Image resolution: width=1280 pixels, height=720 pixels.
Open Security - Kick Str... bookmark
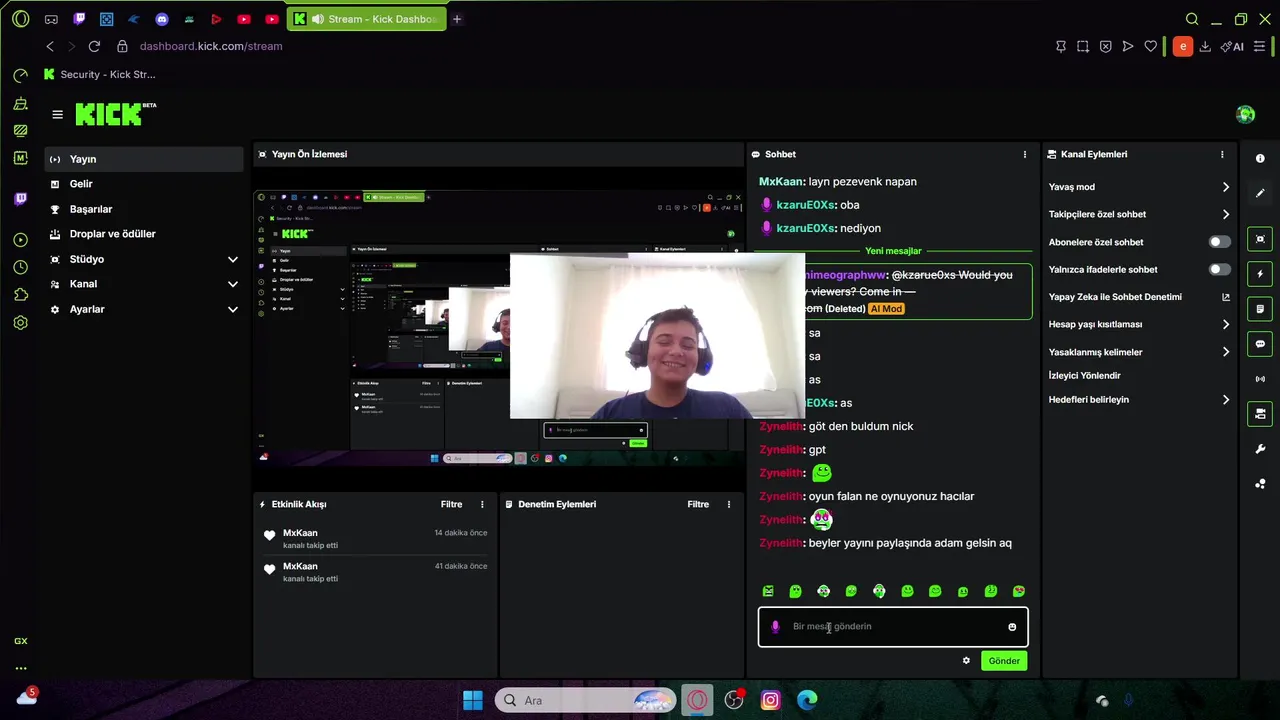point(99,74)
